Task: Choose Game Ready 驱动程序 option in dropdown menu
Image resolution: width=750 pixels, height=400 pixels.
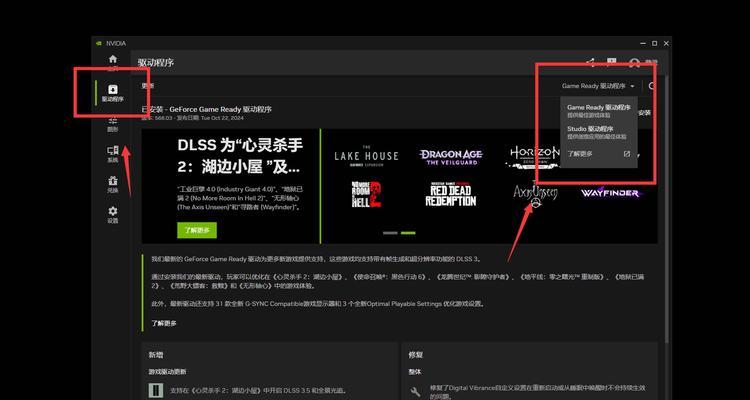Action: pos(598,111)
